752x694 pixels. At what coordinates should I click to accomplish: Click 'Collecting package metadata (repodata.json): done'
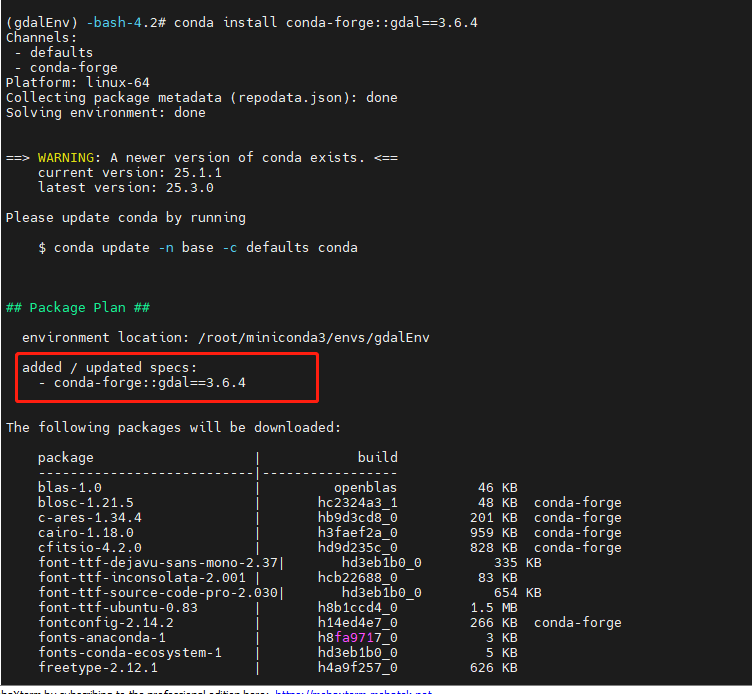201,97
